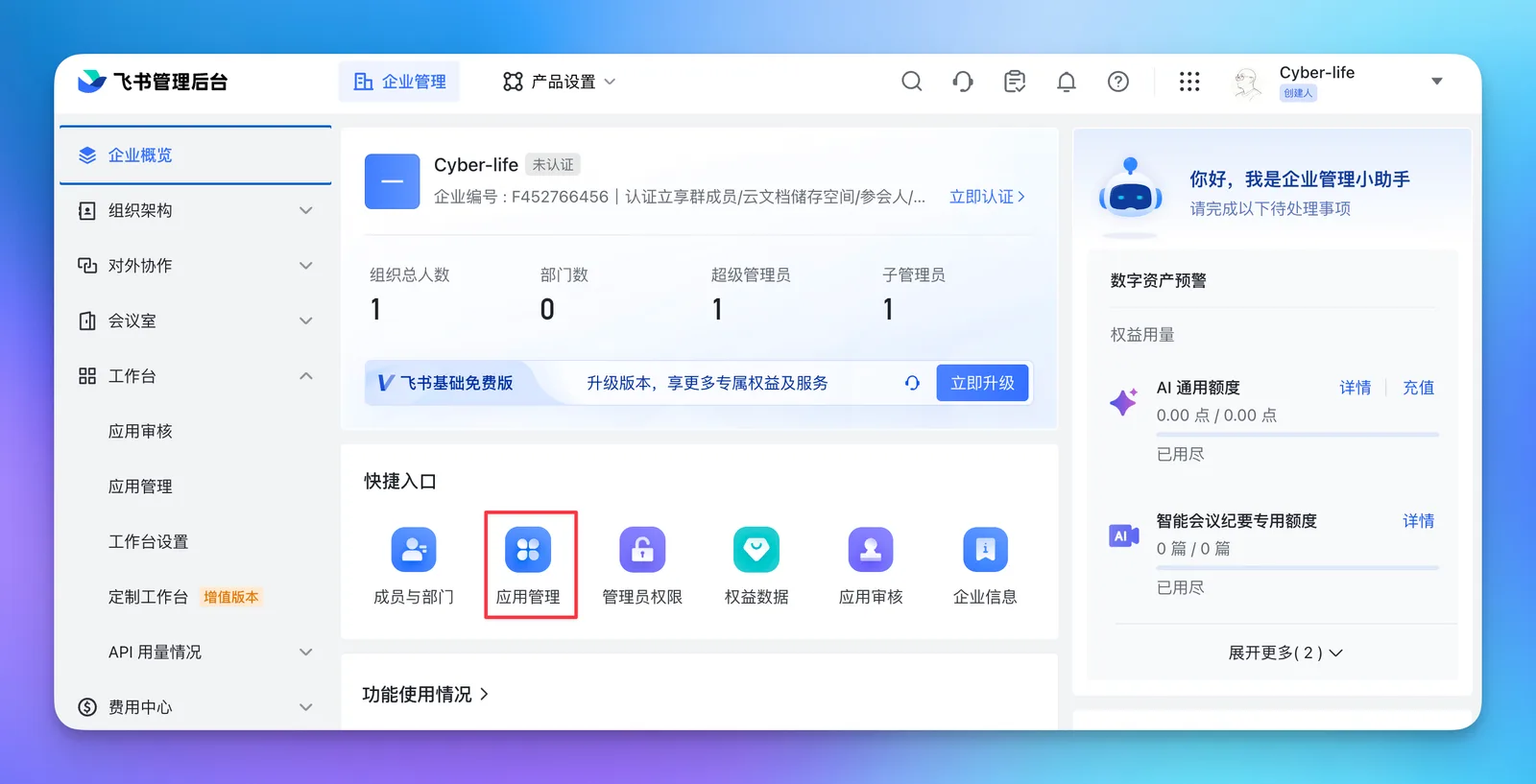This screenshot has width=1536, height=784.
Task: Open the 应用审核 stamp shortcut icon
Action: tap(871, 550)
